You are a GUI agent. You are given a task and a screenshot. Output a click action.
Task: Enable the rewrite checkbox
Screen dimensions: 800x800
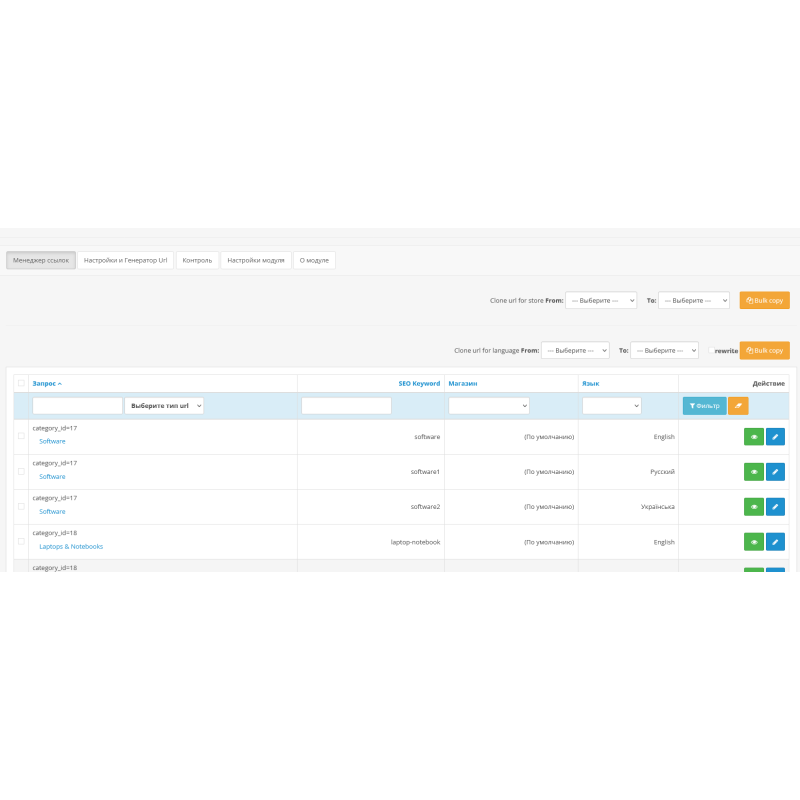[711, 351]
